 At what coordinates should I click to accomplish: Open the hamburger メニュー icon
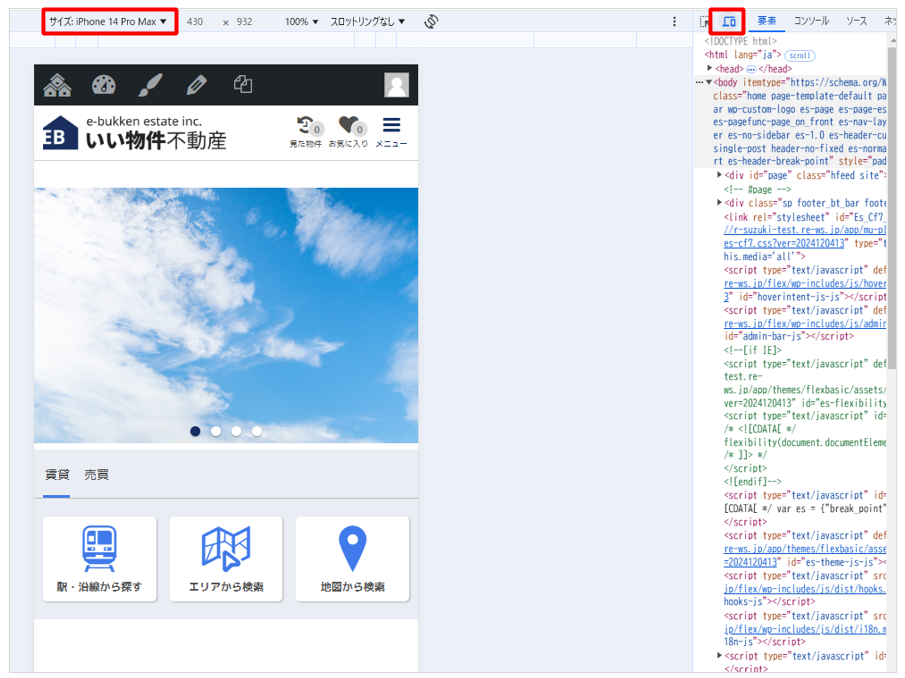tap(391, 131)
